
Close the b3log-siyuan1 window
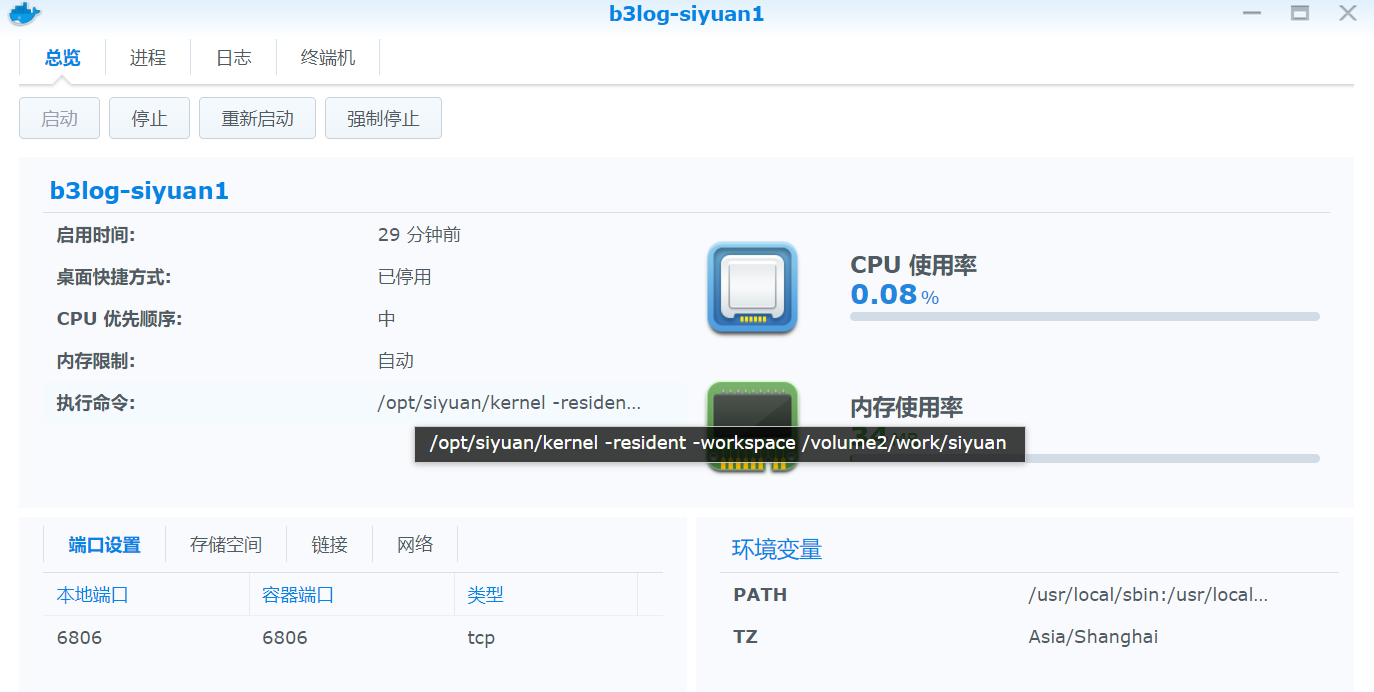[1347, 13]
